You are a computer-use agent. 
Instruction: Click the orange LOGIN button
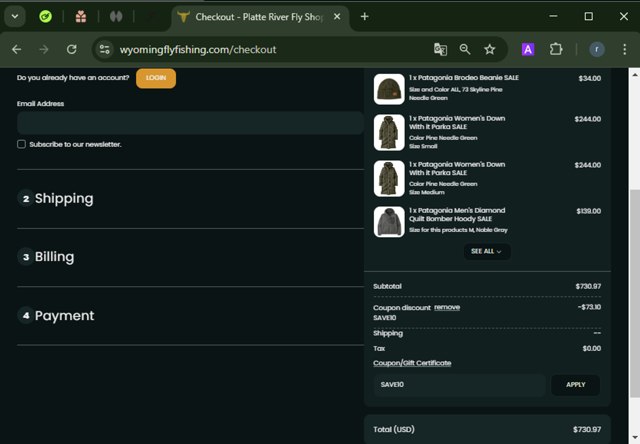tap(156, 78)
